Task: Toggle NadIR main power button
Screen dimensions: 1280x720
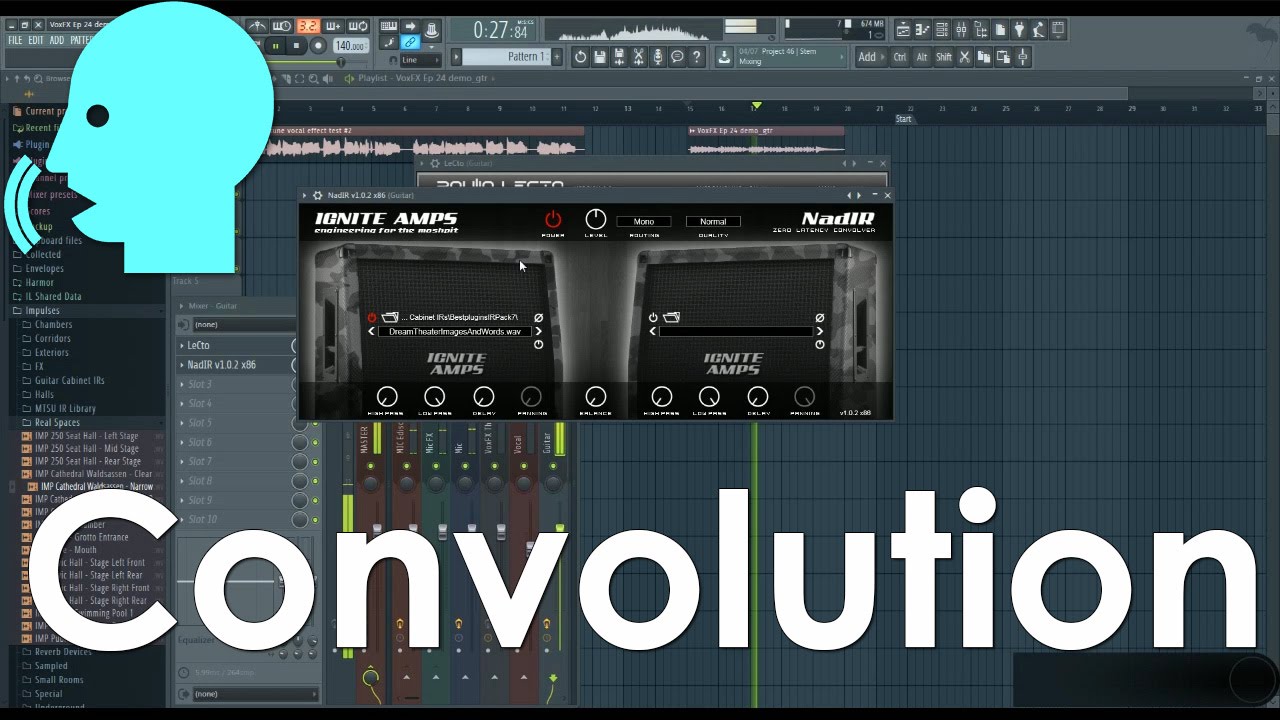Action: pos(553,219)
